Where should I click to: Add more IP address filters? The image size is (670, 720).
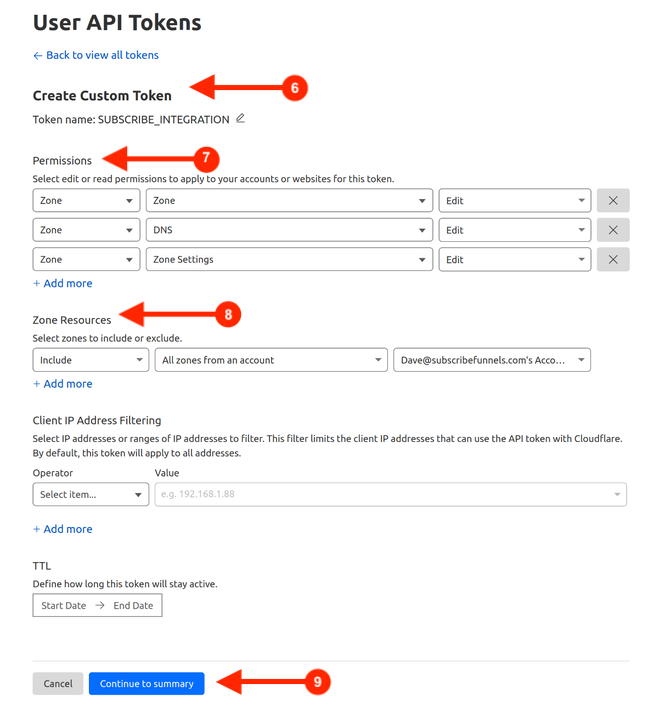[x=63, y=529]
